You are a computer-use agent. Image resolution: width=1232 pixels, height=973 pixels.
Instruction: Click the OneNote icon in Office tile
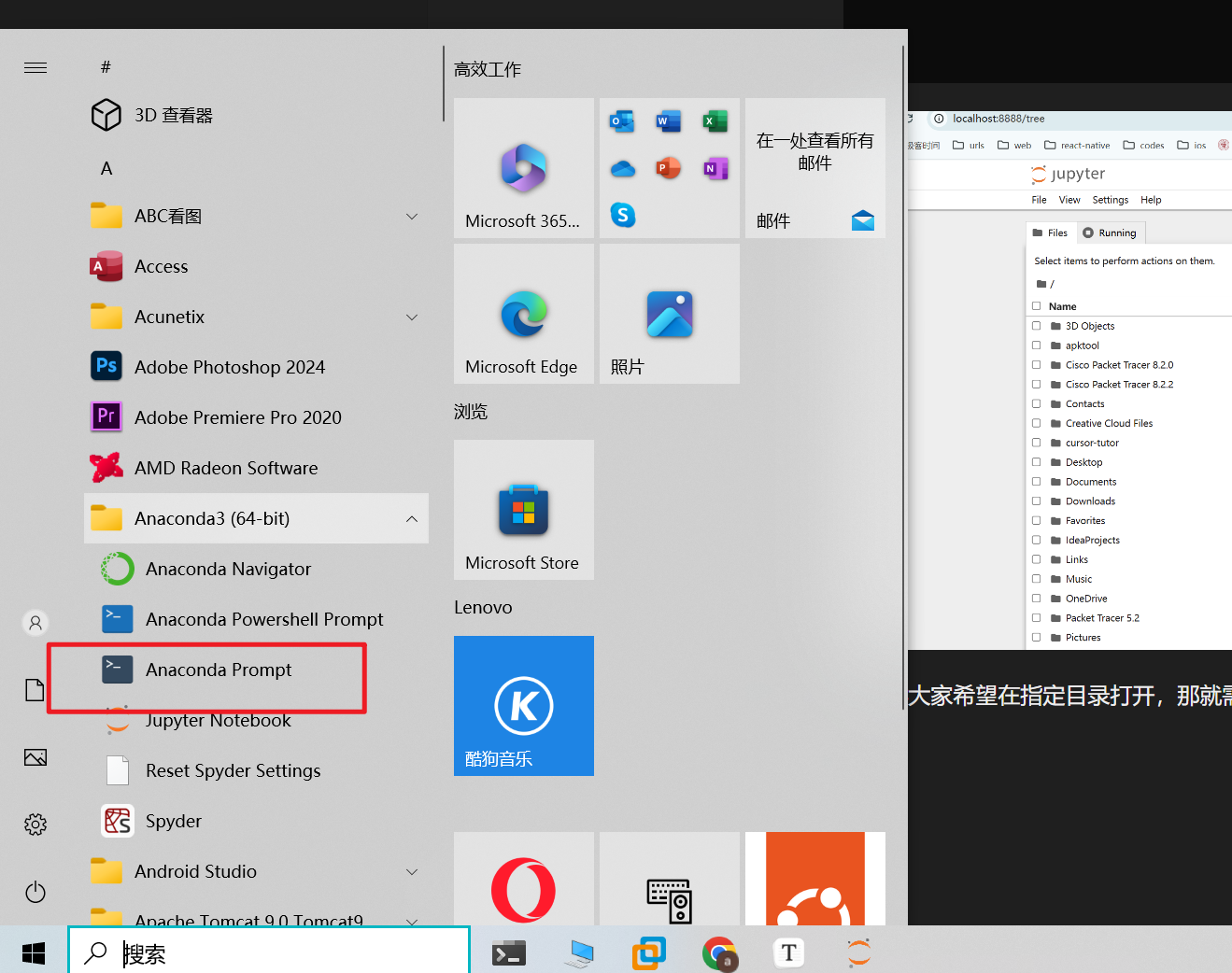[715, 168]
